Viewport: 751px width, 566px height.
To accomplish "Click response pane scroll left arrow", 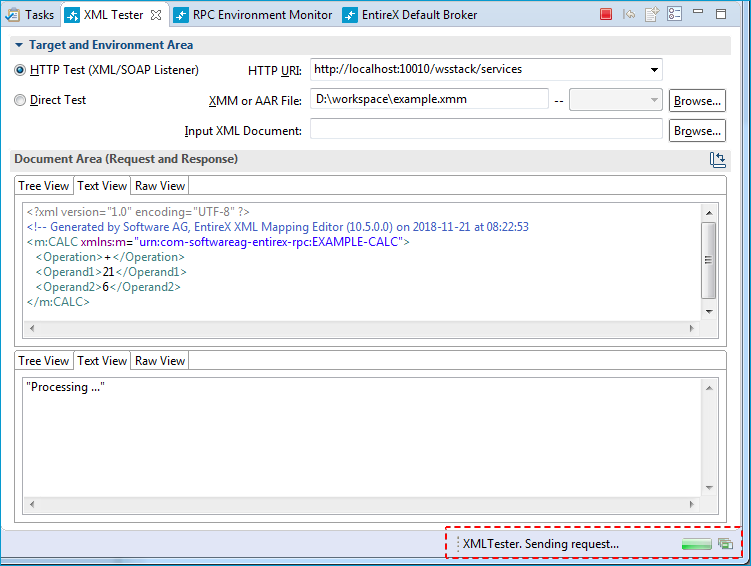I will [x=32, y=504].
